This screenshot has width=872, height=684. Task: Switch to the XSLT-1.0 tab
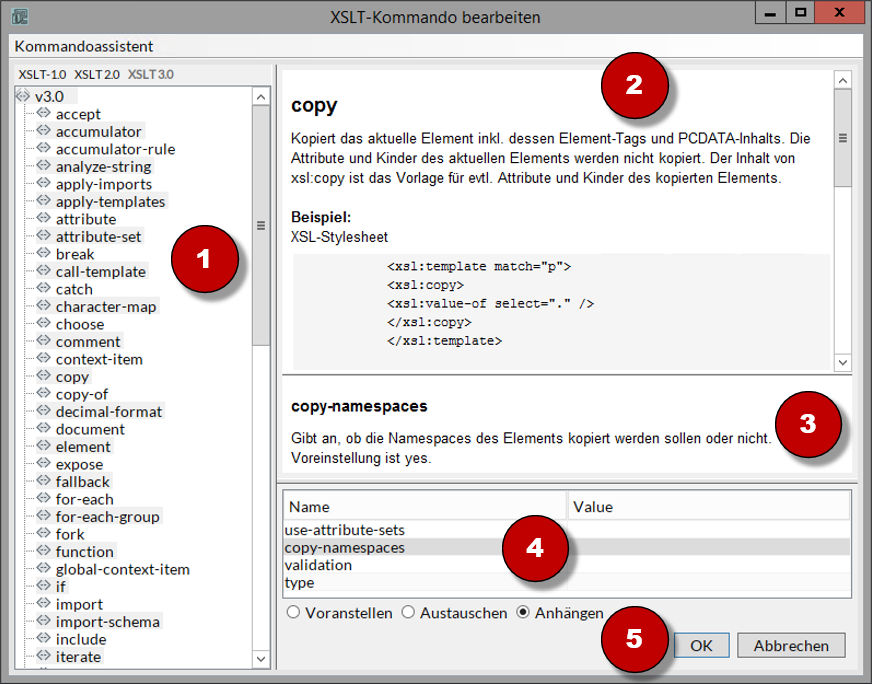point(42,75)
